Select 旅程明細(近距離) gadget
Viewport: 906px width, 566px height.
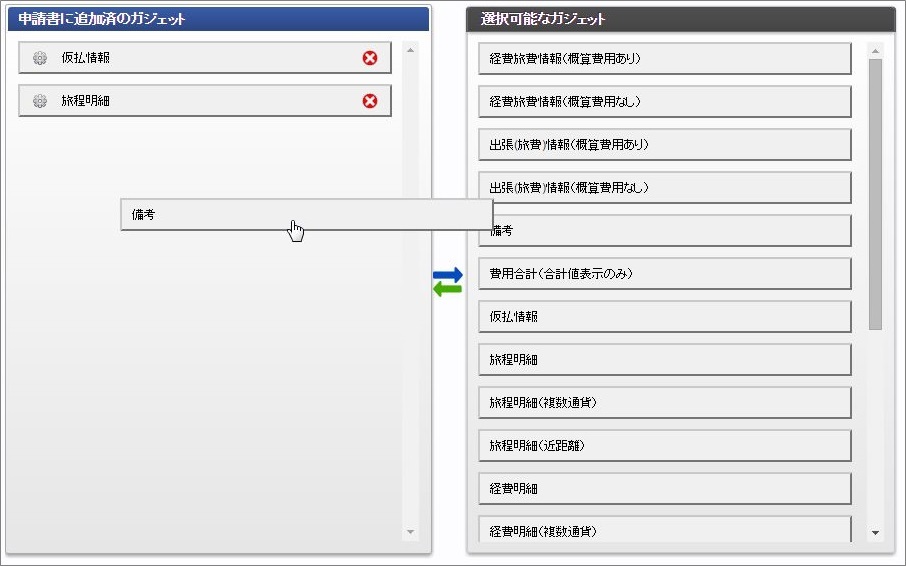pos(664,445)
